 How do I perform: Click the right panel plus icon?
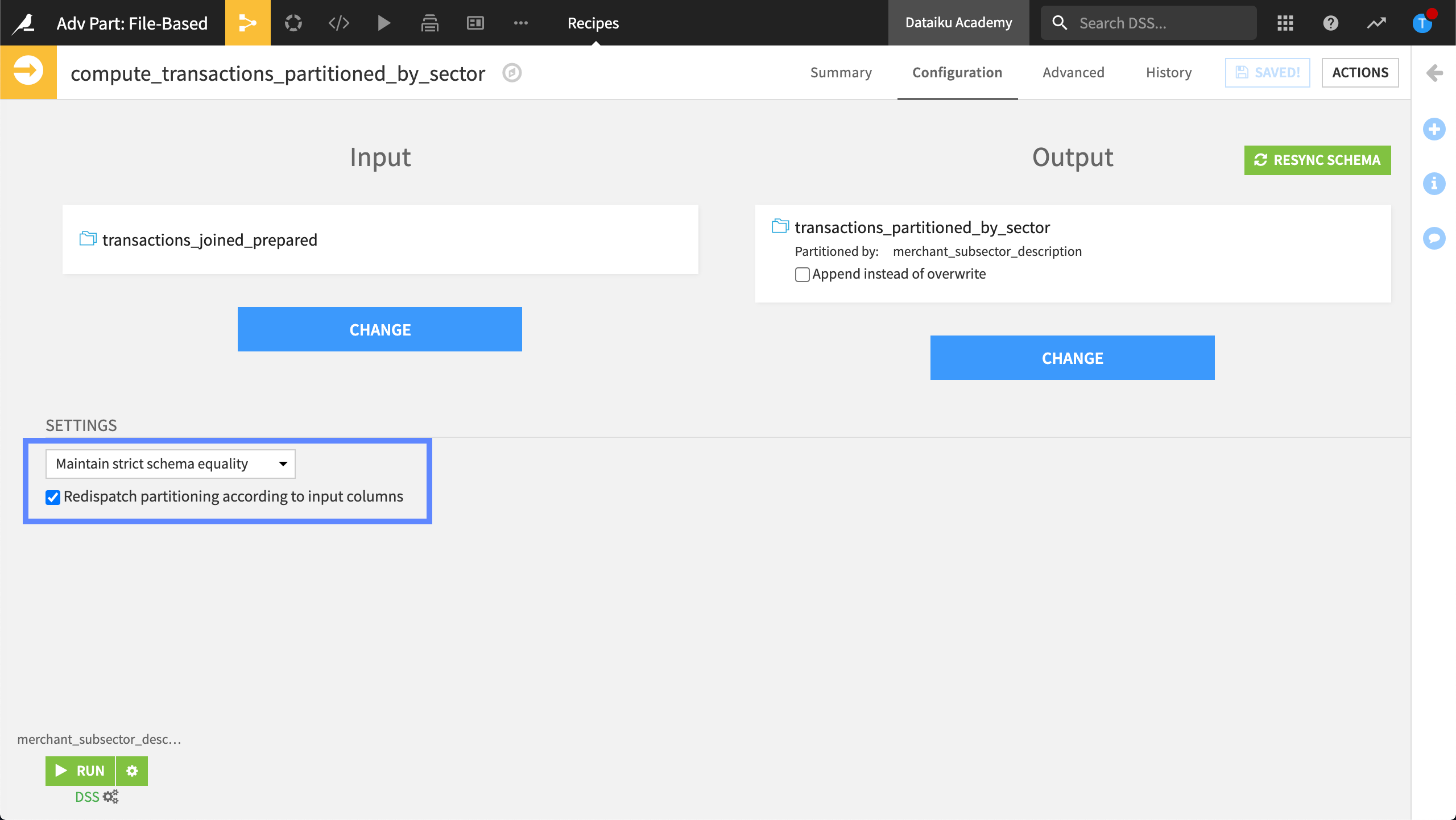point(1434,129)
